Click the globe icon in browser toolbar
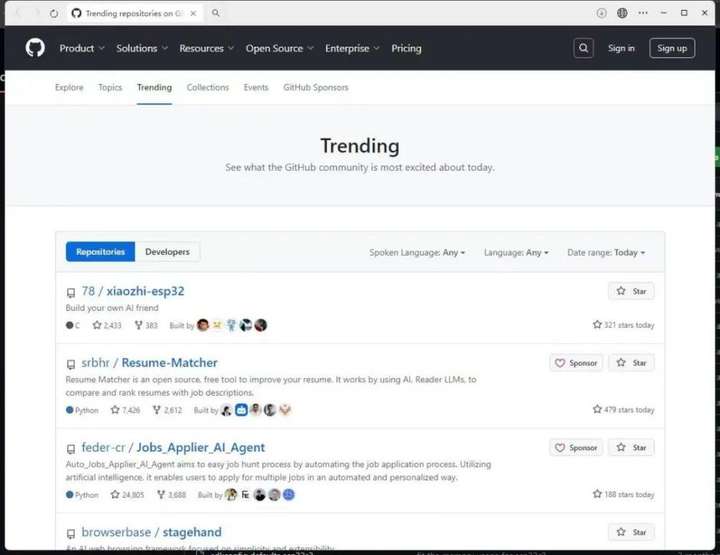 (x=622, y=13)
